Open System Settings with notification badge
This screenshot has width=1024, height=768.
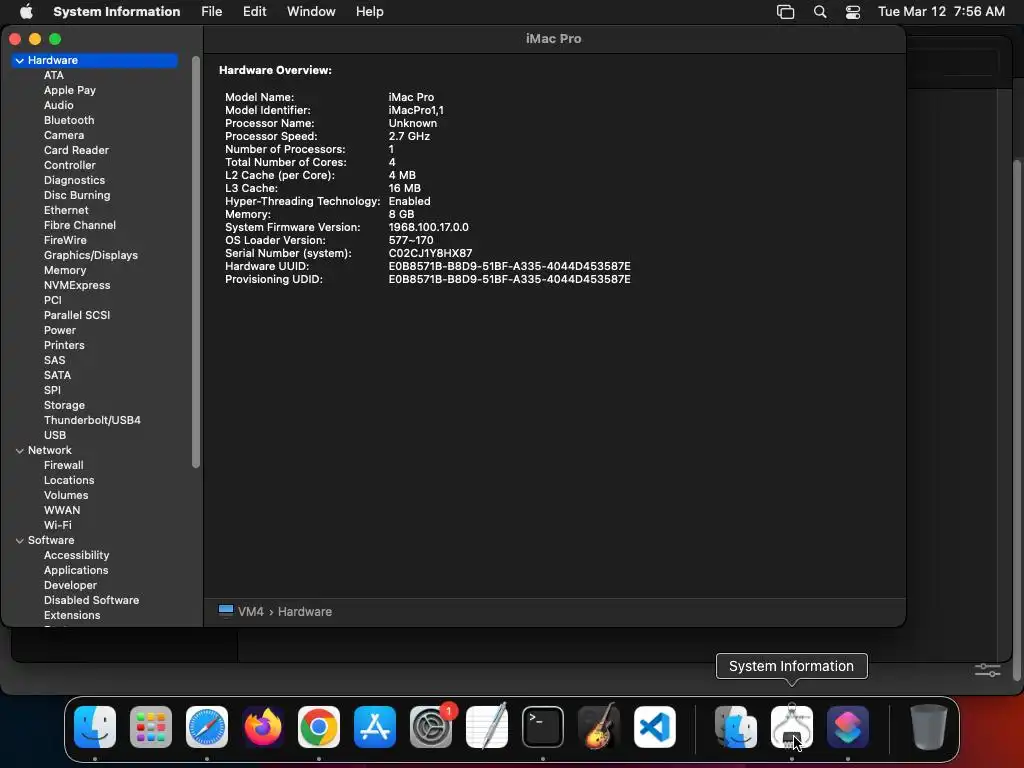(x=431, y=727)
